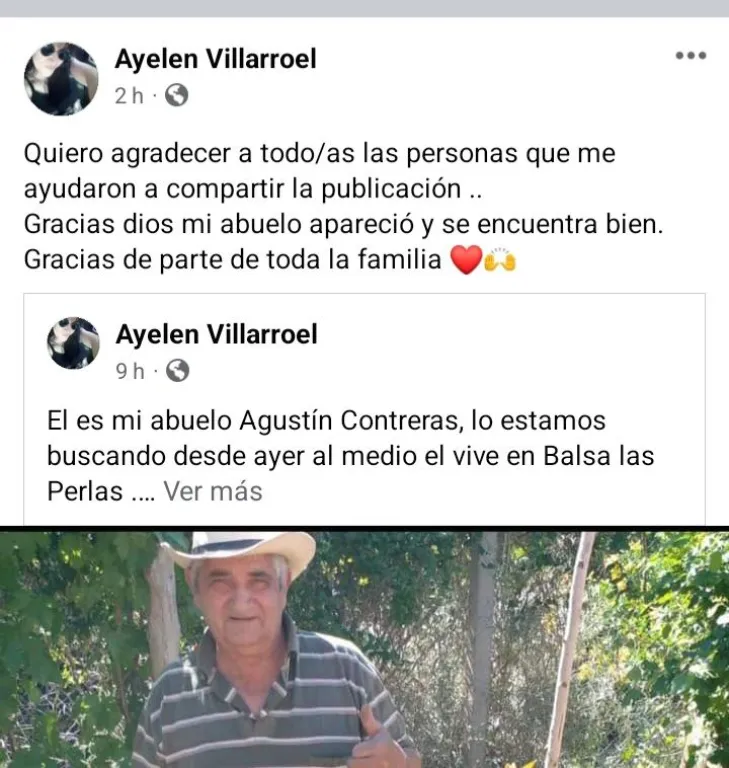Open the photo of the grandfather

click(364, 648)
